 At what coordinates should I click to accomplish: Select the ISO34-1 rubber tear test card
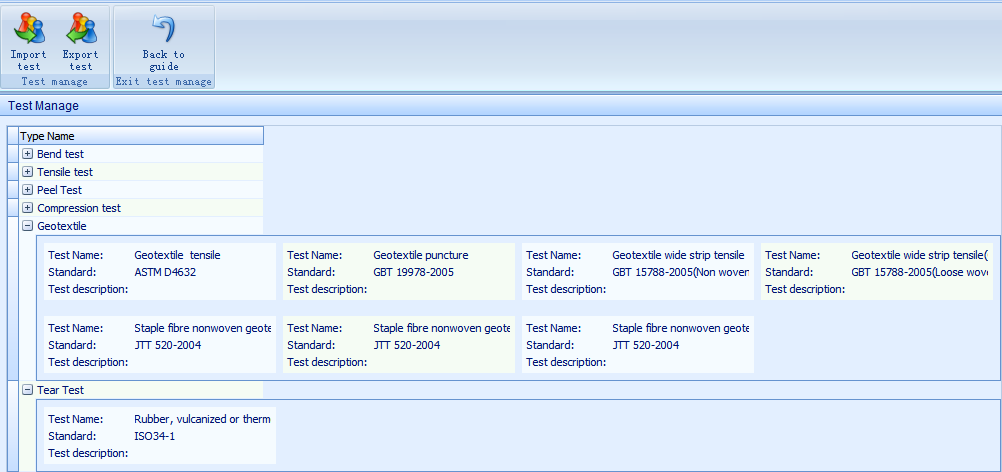pos(157,436)
